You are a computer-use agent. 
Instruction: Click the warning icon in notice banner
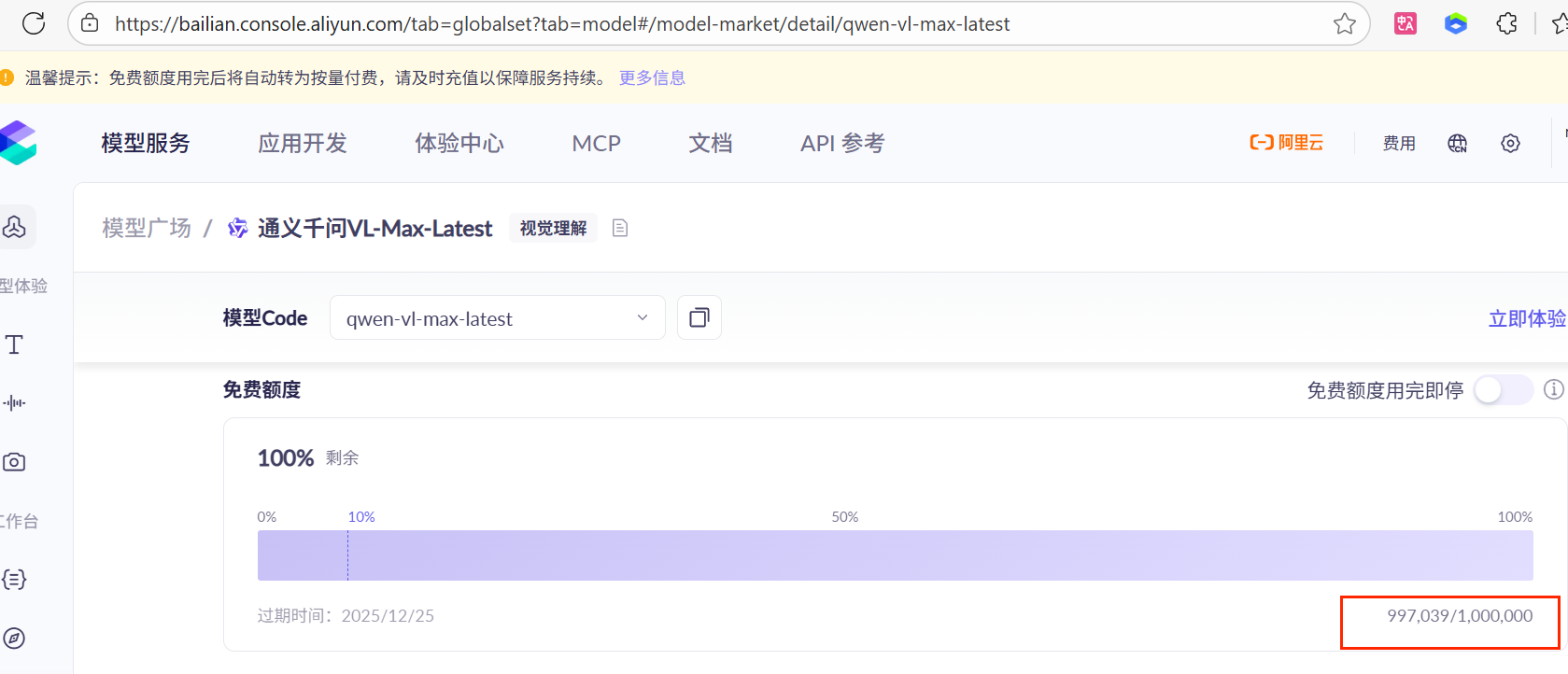[7, 77]
